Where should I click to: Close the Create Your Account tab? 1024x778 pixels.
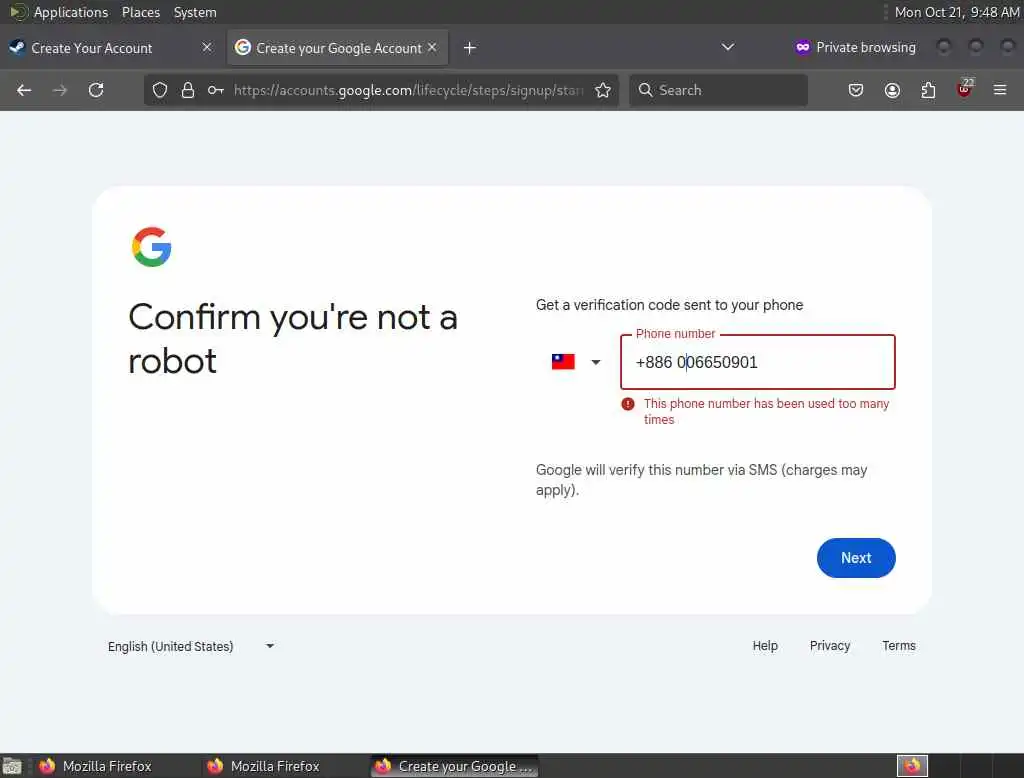click(207, 47)
